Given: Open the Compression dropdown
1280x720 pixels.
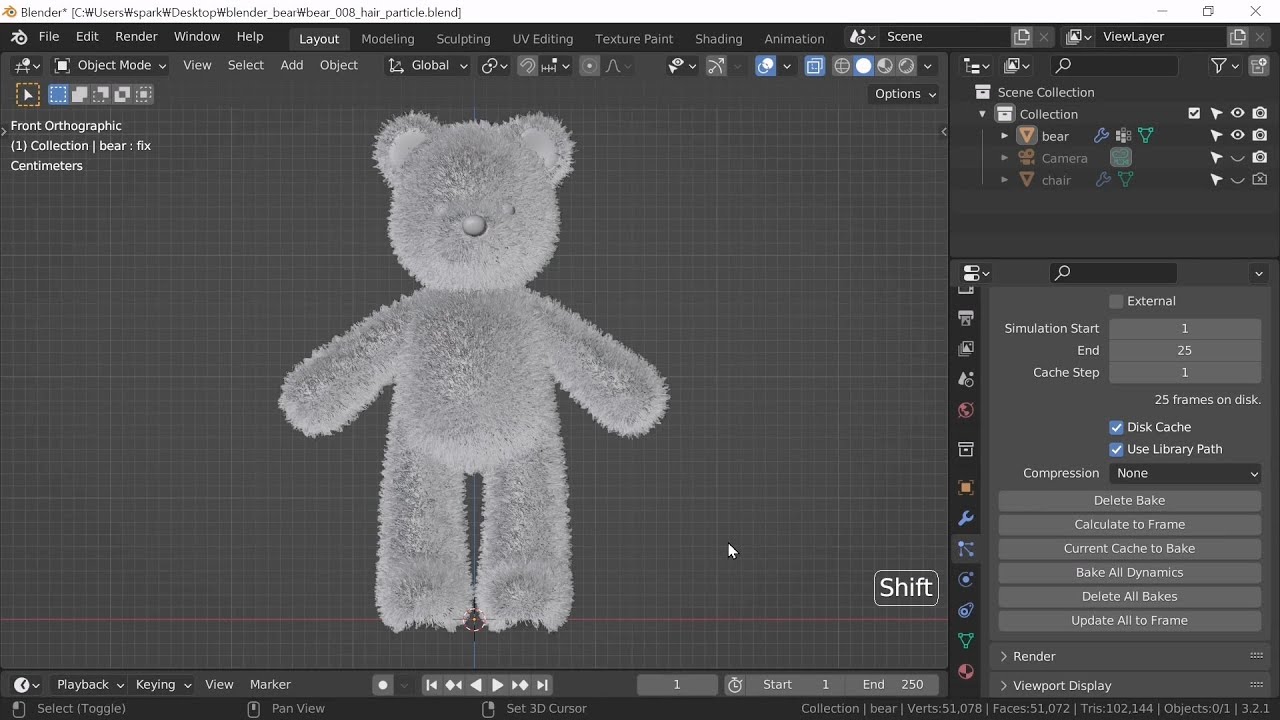Looking at the screenshot, I should coord(1185,473).
